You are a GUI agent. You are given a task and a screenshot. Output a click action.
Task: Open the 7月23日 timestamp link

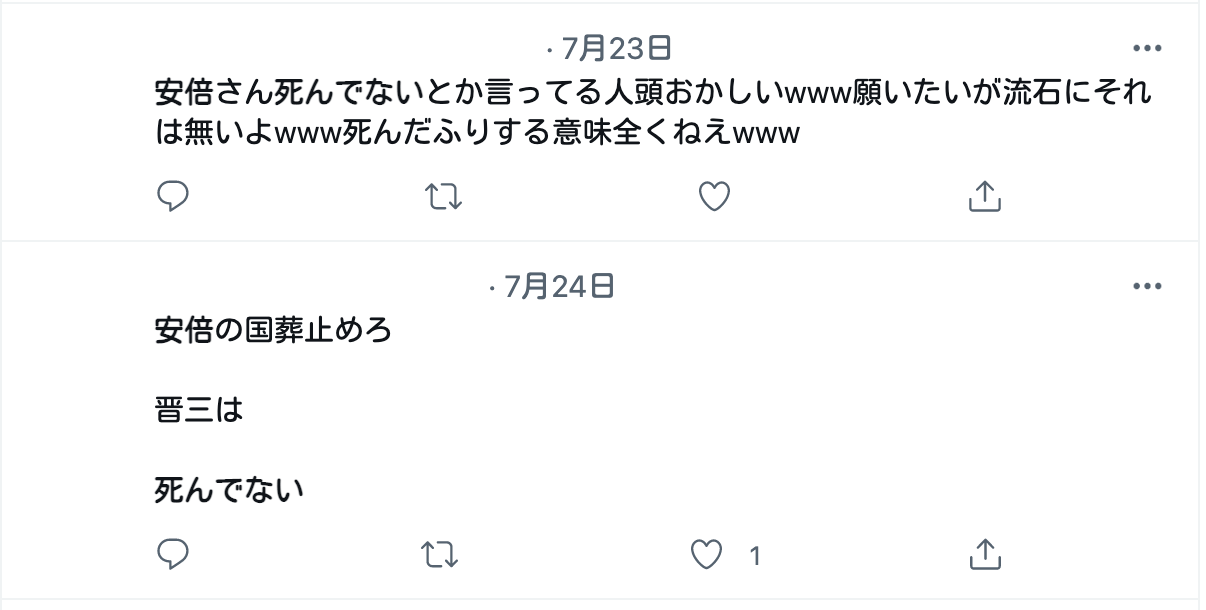coord(616,47)
